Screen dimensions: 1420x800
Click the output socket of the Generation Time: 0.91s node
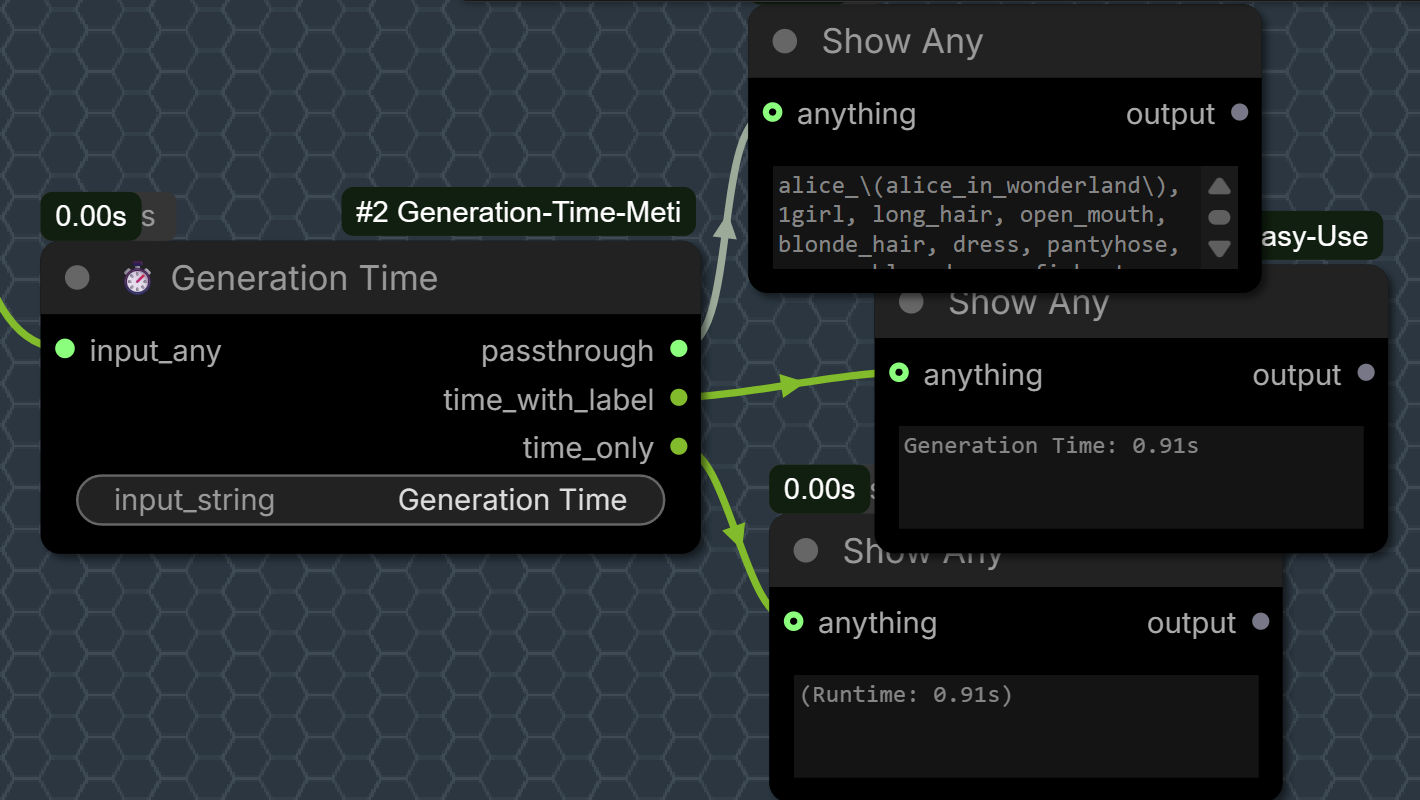tap(1366, 373)
